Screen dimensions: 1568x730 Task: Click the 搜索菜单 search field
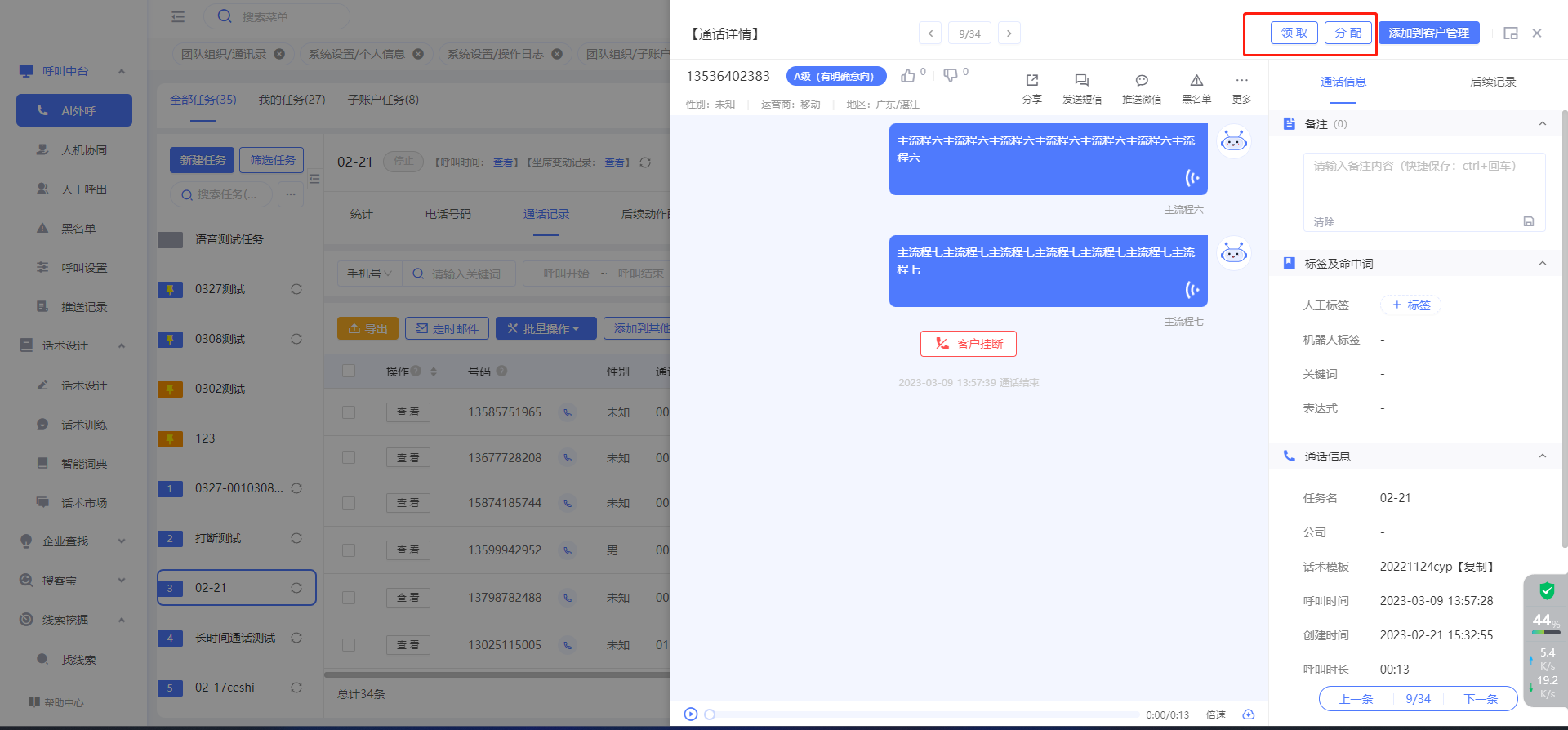[277, 16]
